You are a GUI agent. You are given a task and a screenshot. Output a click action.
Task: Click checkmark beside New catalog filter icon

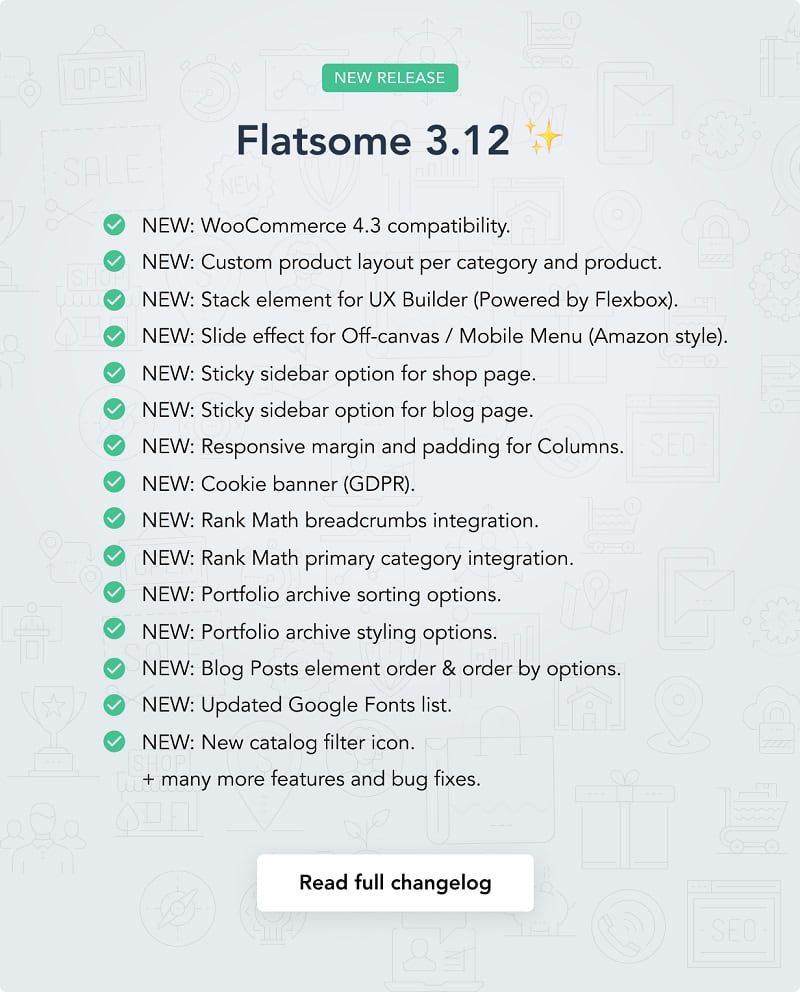tap(114, 742)
